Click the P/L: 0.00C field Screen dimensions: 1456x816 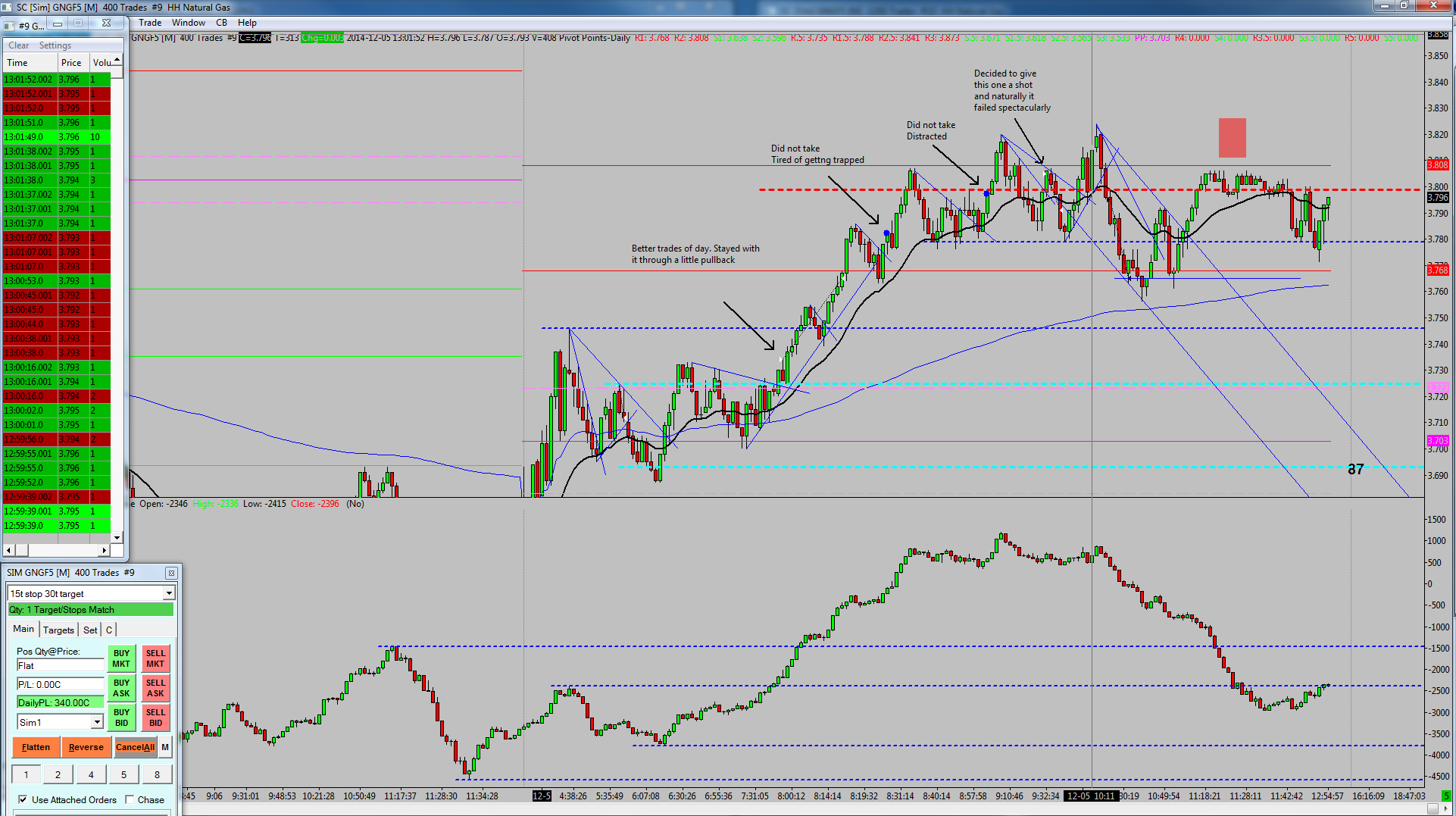(60, 684)
